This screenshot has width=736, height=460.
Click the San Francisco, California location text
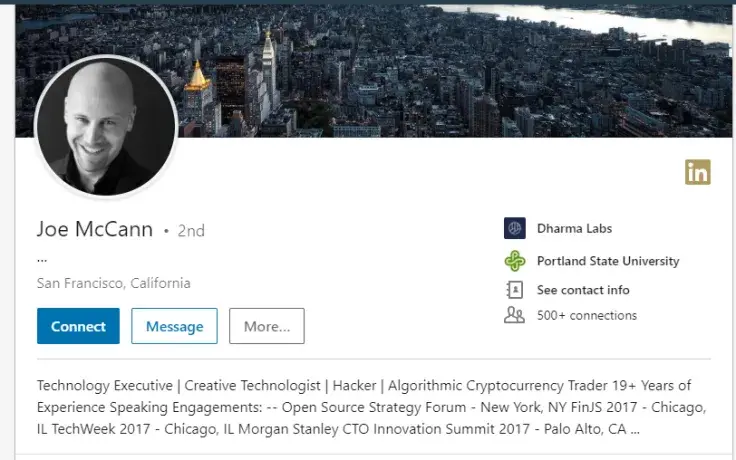click(113, 283)
